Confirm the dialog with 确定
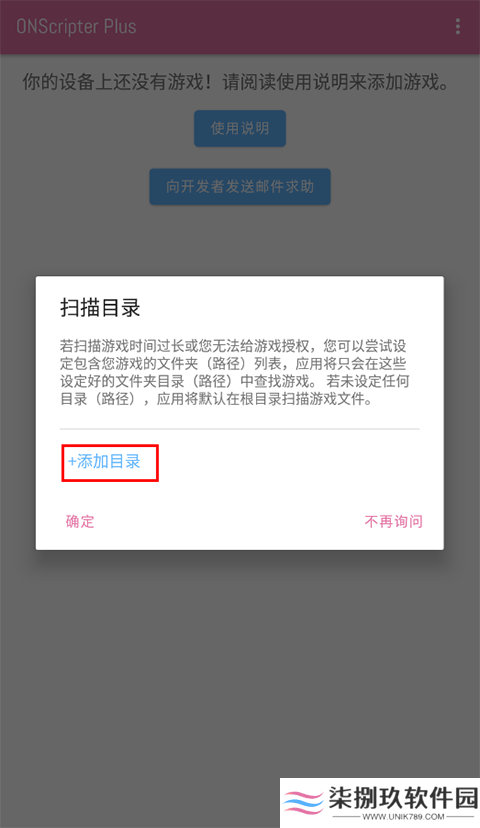 tap(80, 522)
